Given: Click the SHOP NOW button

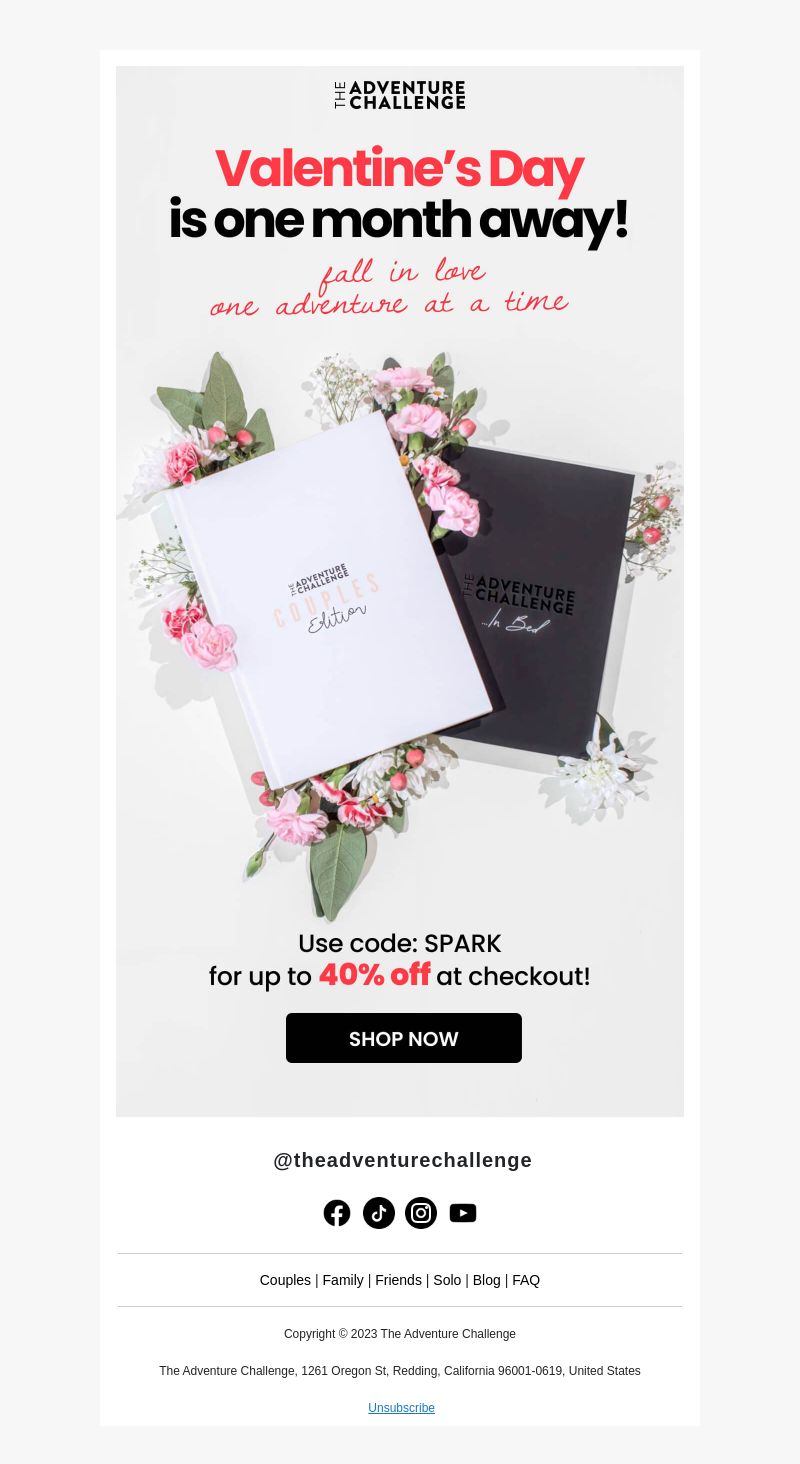Looking at the screenshot, I should [404, 1038].
